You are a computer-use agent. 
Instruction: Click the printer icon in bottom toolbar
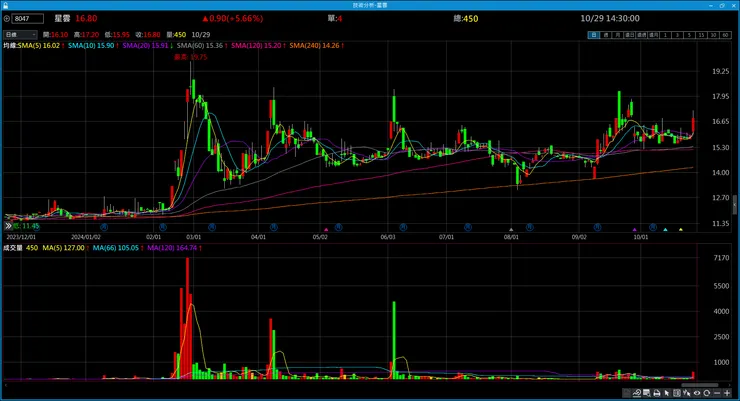coord(657,393)
